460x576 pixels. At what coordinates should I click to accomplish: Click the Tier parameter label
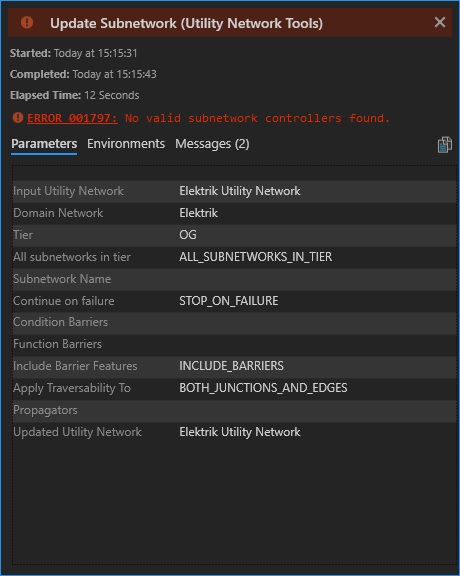(x=23, y=235)
